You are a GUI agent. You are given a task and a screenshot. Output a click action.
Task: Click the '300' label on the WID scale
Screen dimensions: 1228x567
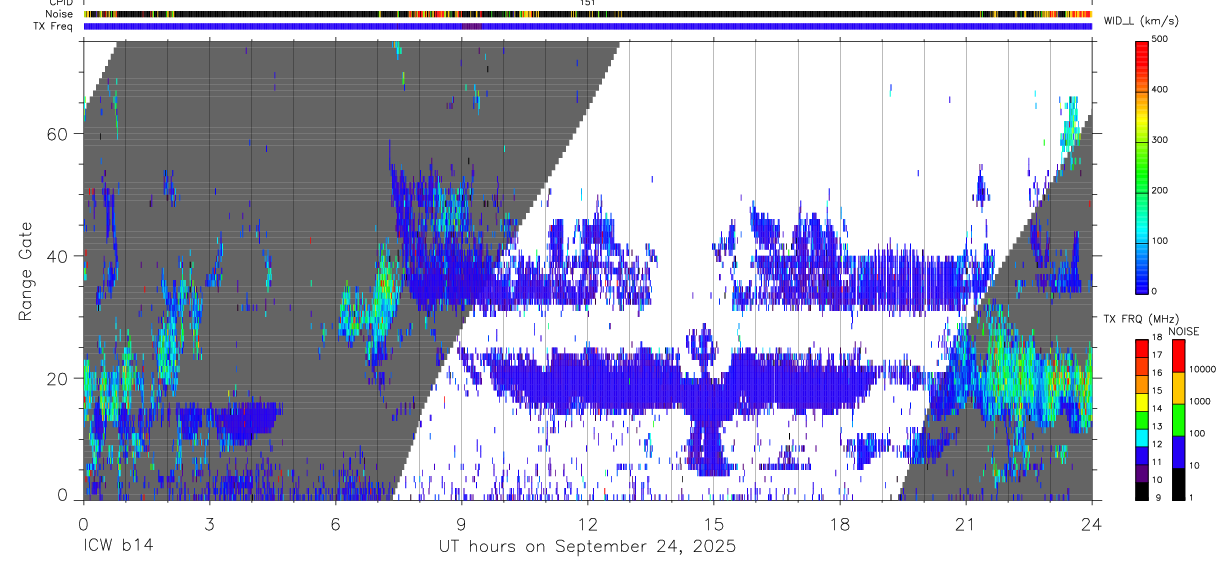[1160, 140]
